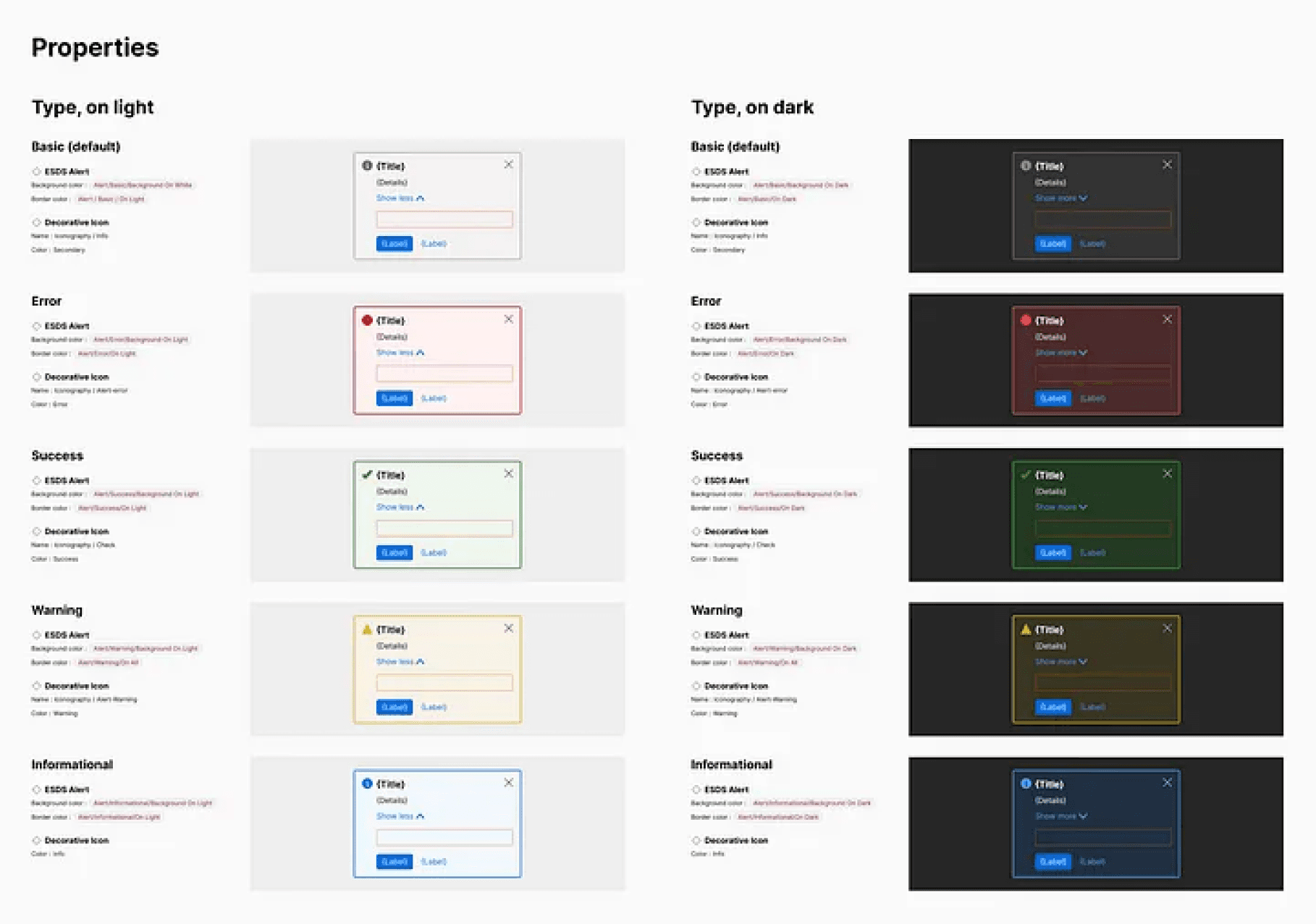Click blue Label button in light Error alert

click(395, 398)
